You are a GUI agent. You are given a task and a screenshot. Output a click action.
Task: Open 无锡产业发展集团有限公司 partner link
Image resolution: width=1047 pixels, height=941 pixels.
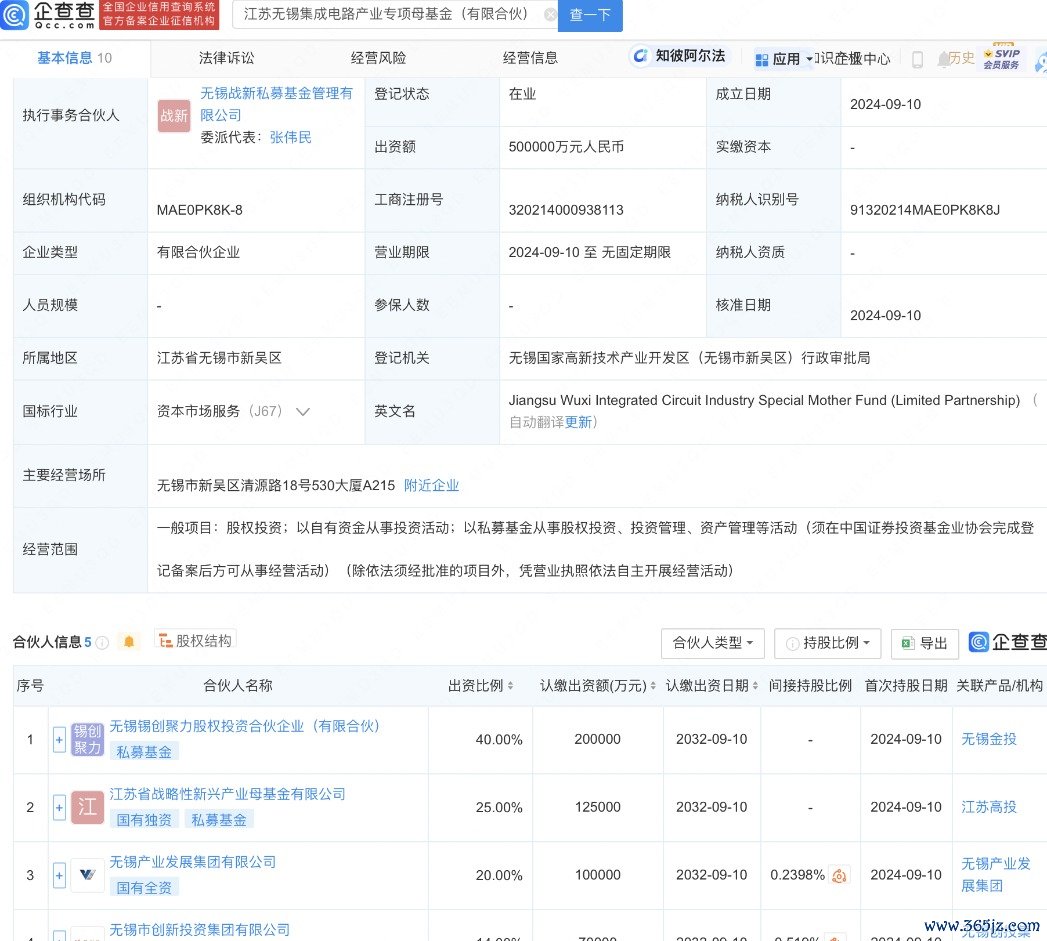[193, 862]
